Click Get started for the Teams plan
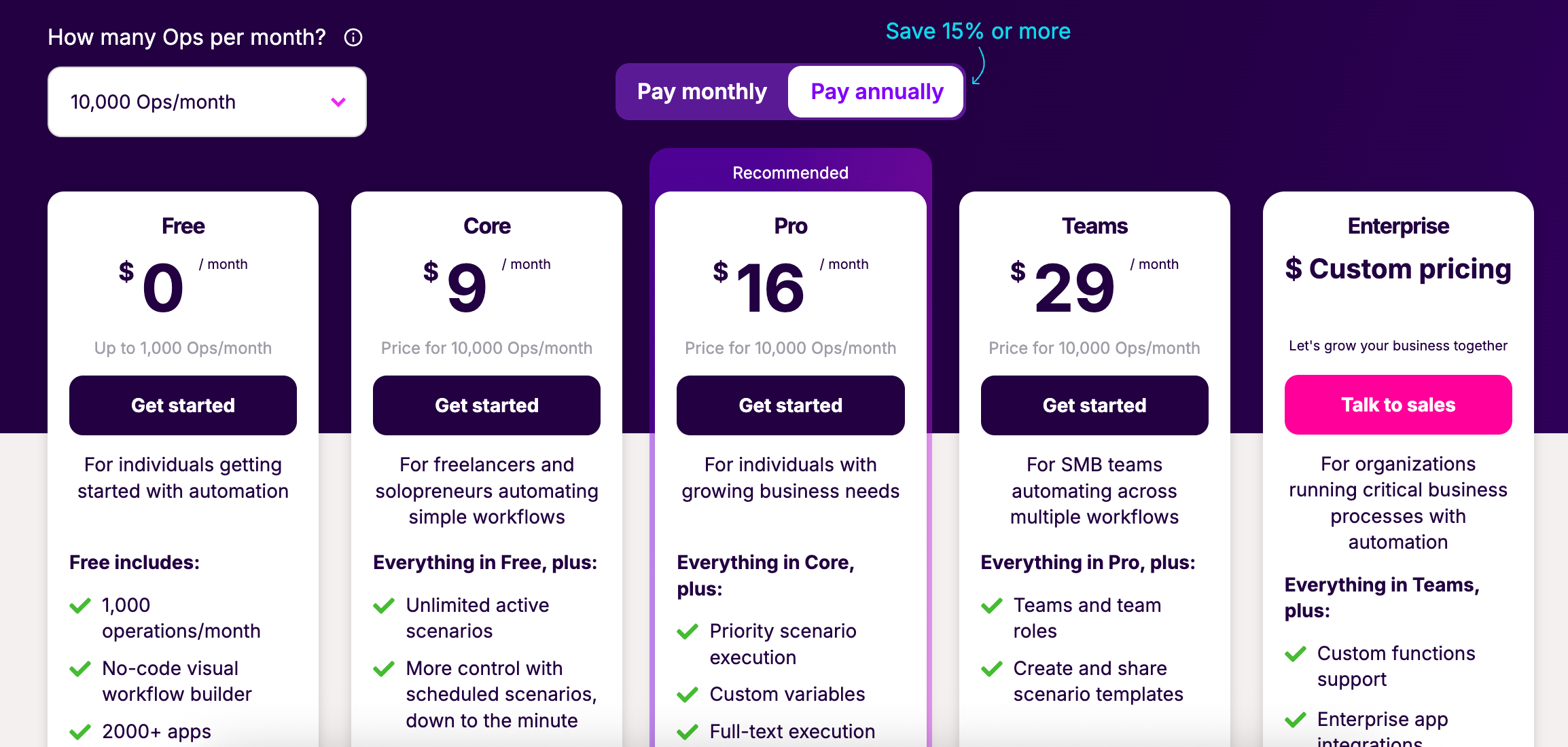 coord(1094,405)
